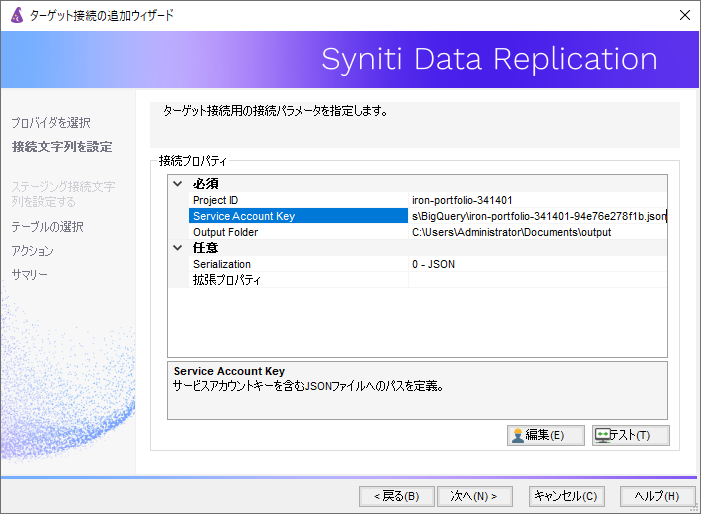701x514 pixels.
Task: Edit the Project ID value field
Action: [x=537, y=200]
